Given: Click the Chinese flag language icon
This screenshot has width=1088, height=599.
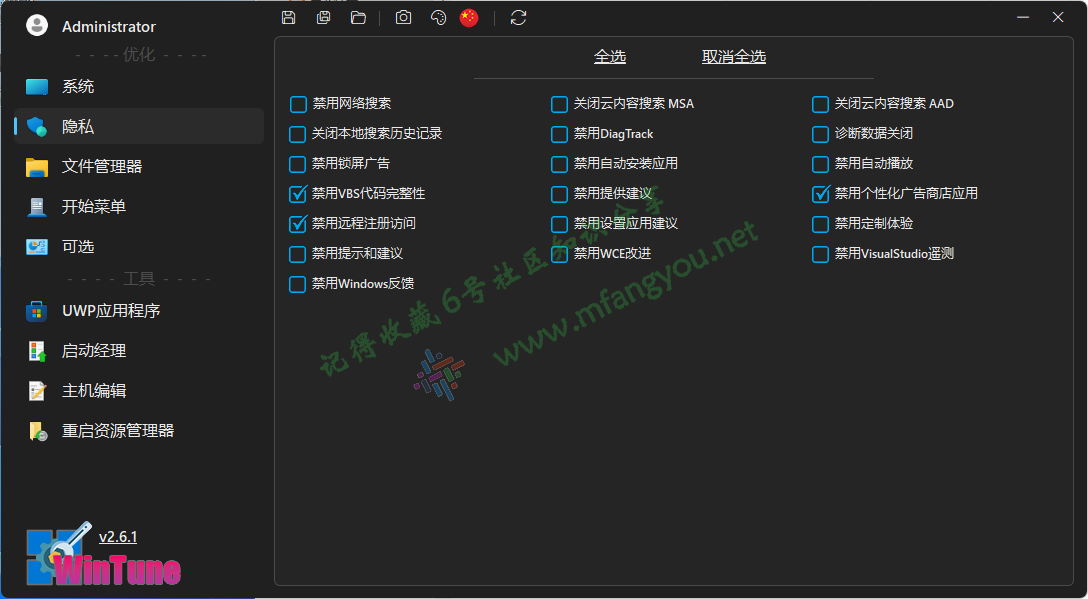Looking at the screenshot, I should 469,18.
